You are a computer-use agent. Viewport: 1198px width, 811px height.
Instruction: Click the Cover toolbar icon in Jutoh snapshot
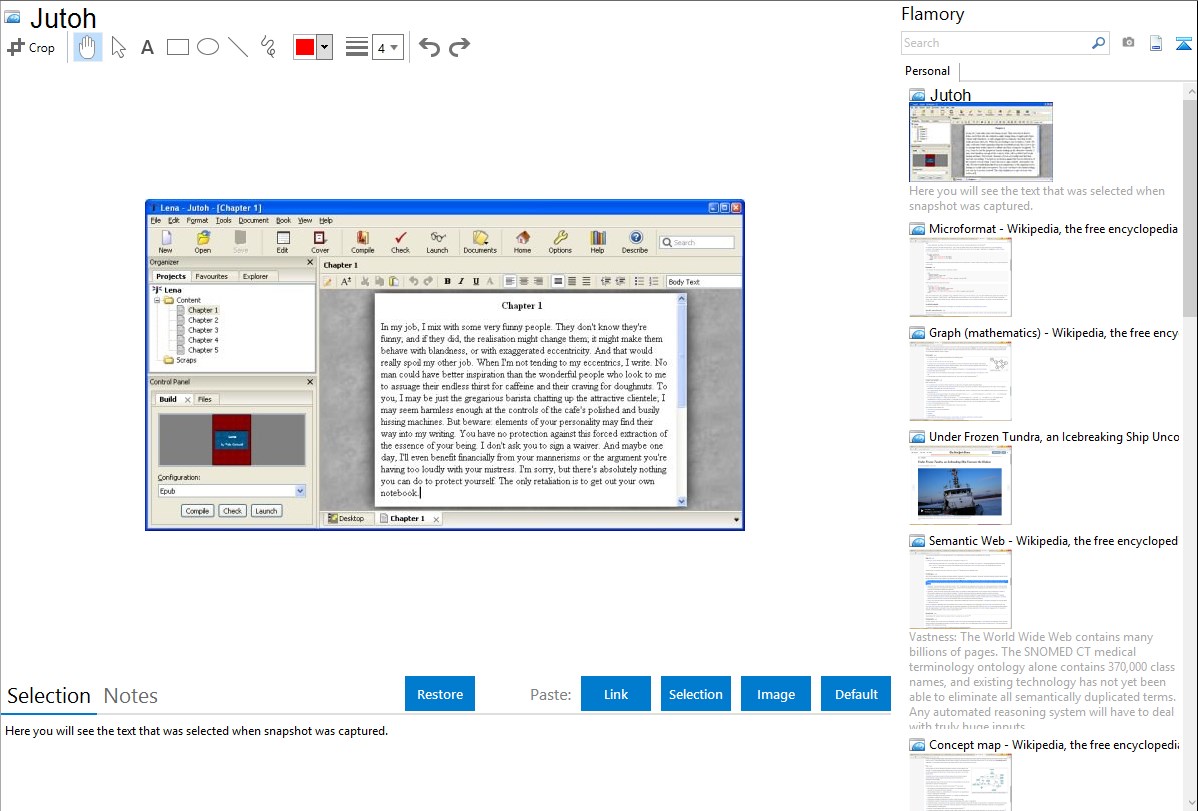click(320, 242)
